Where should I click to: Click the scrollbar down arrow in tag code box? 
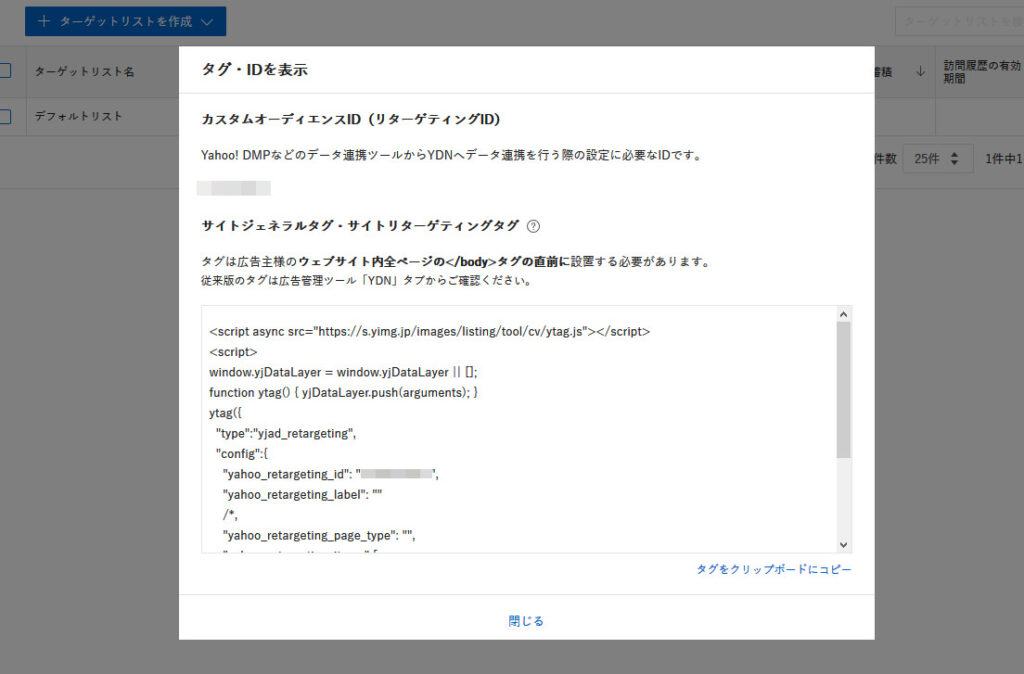[843, 544]
